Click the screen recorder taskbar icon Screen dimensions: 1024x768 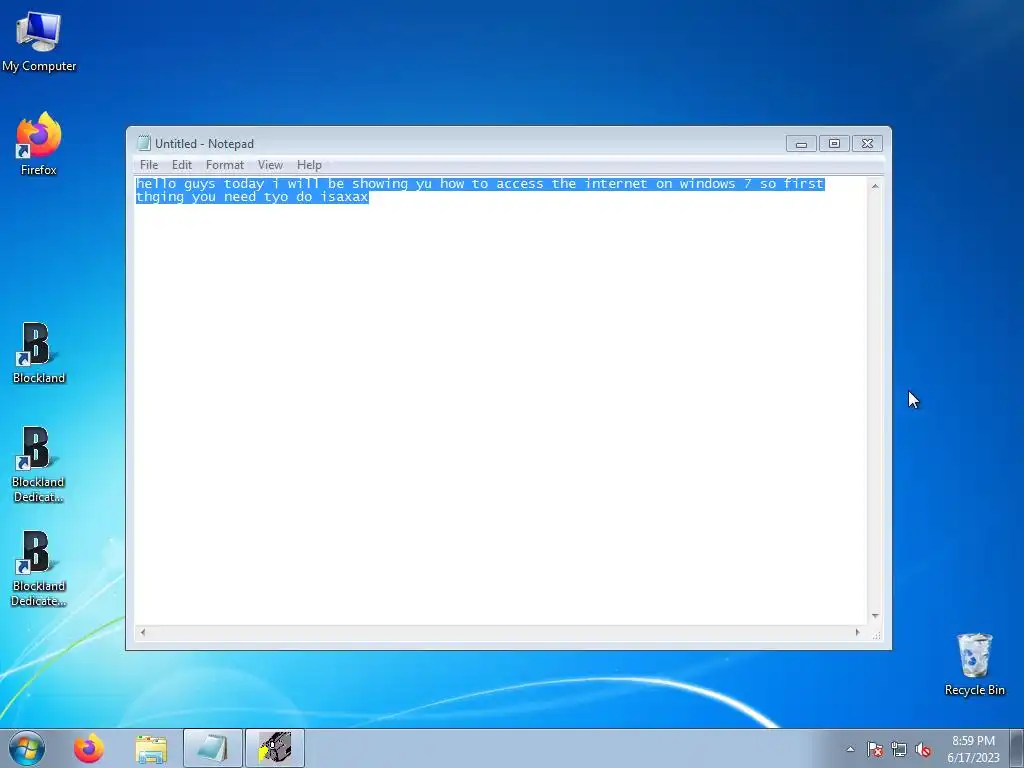[275, 748]
